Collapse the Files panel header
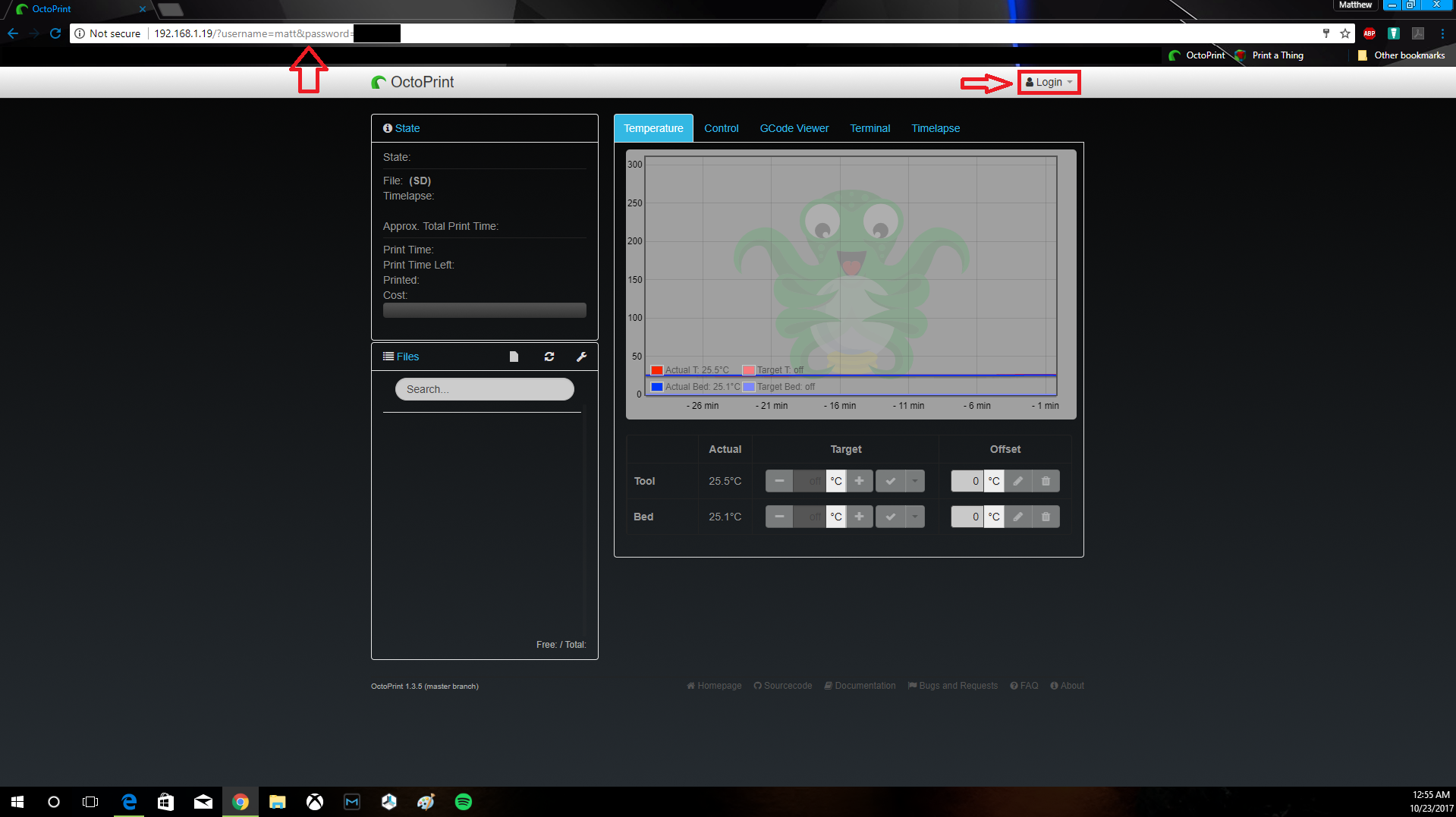Screen dimensions: 1456x817 [x=401, y=357]
